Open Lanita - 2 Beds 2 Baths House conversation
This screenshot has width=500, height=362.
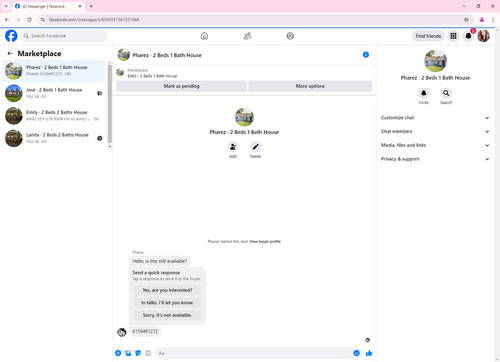(x=54, y=138)
